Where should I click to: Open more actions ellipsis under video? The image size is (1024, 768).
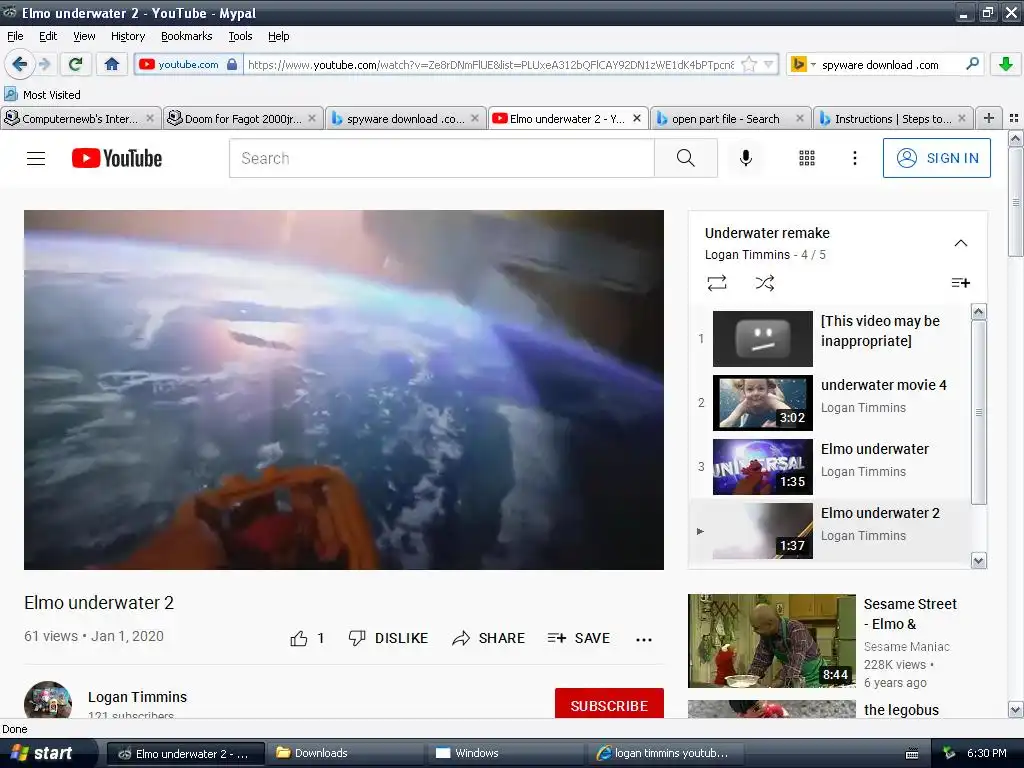pyautogui.click(x=644, y=639)
